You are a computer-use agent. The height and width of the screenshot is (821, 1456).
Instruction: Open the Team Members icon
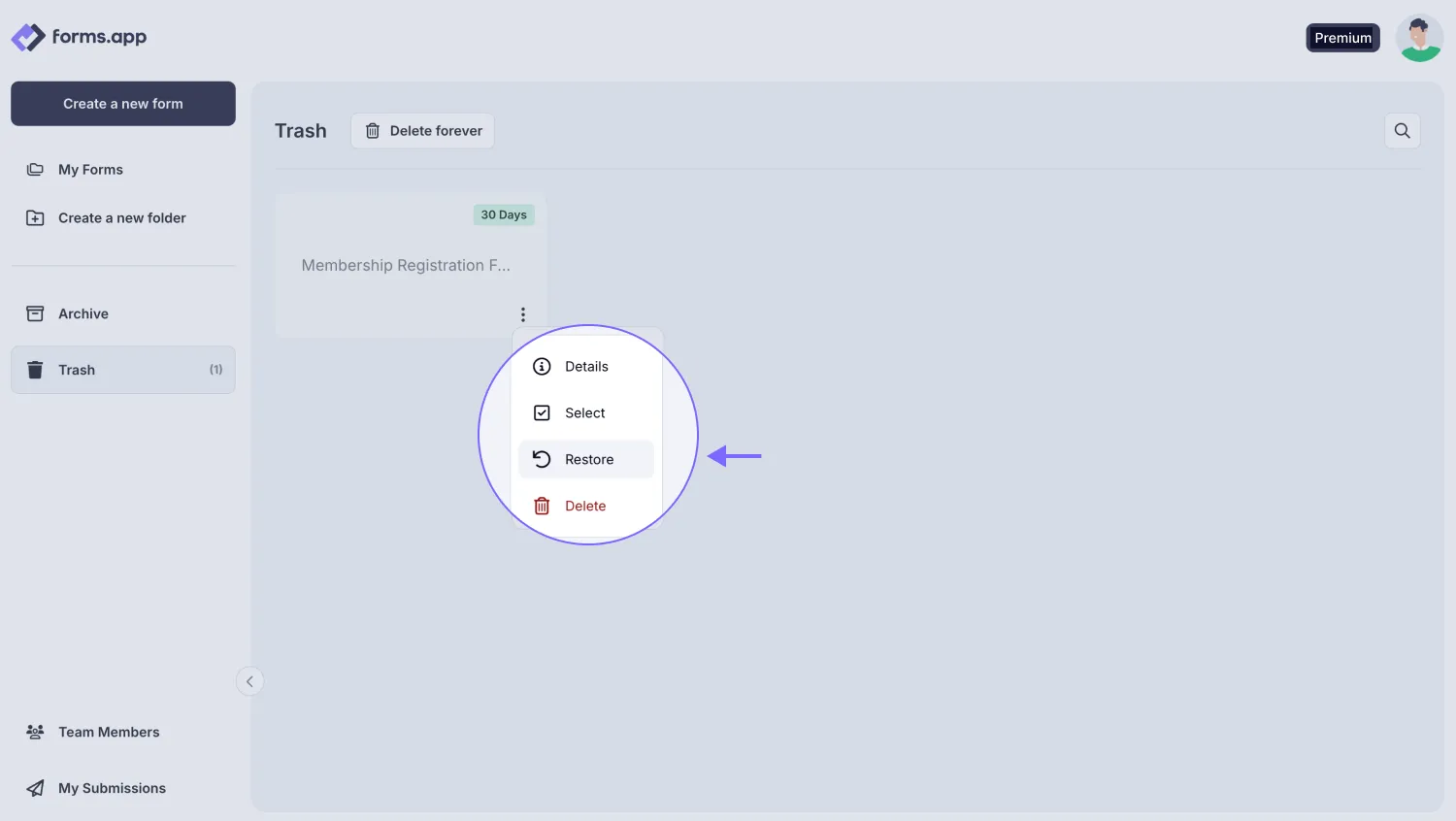35,731
